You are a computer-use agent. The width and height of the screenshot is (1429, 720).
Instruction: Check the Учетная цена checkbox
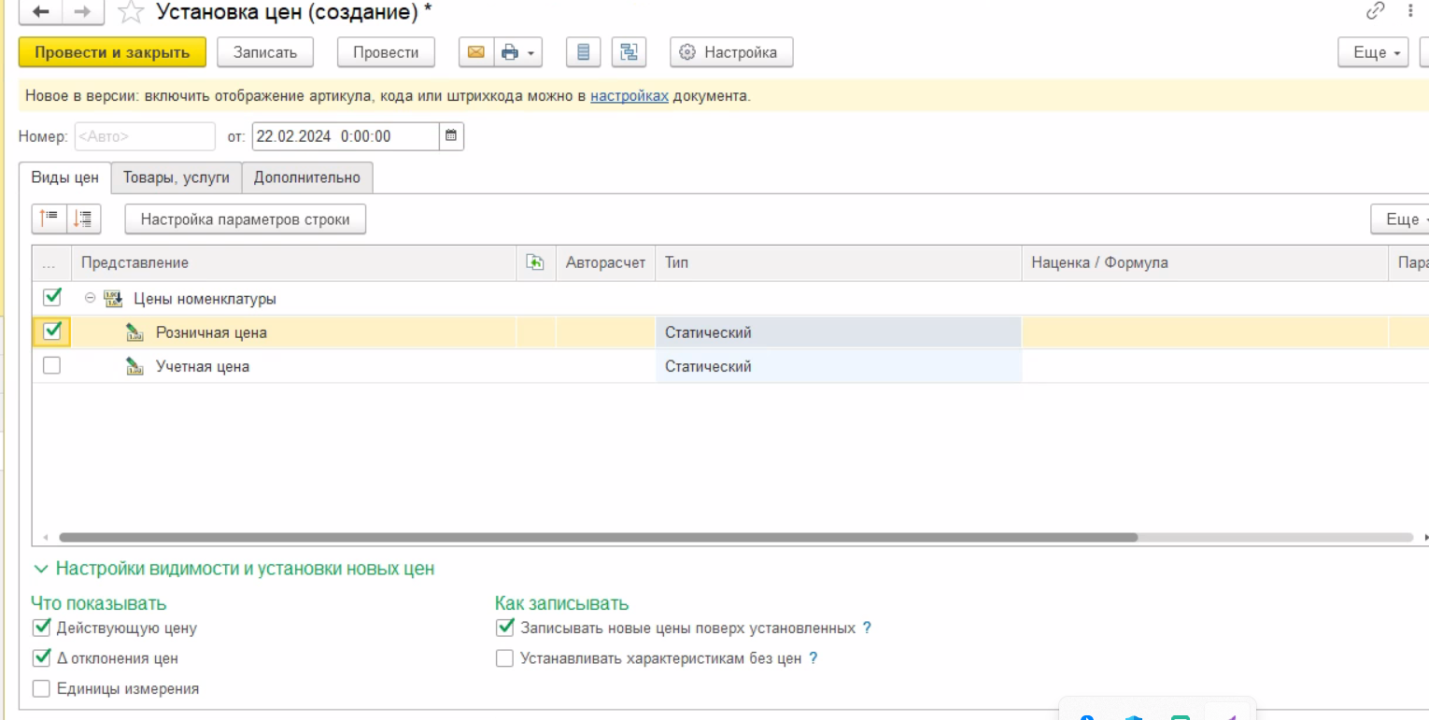tap(52, 366)
